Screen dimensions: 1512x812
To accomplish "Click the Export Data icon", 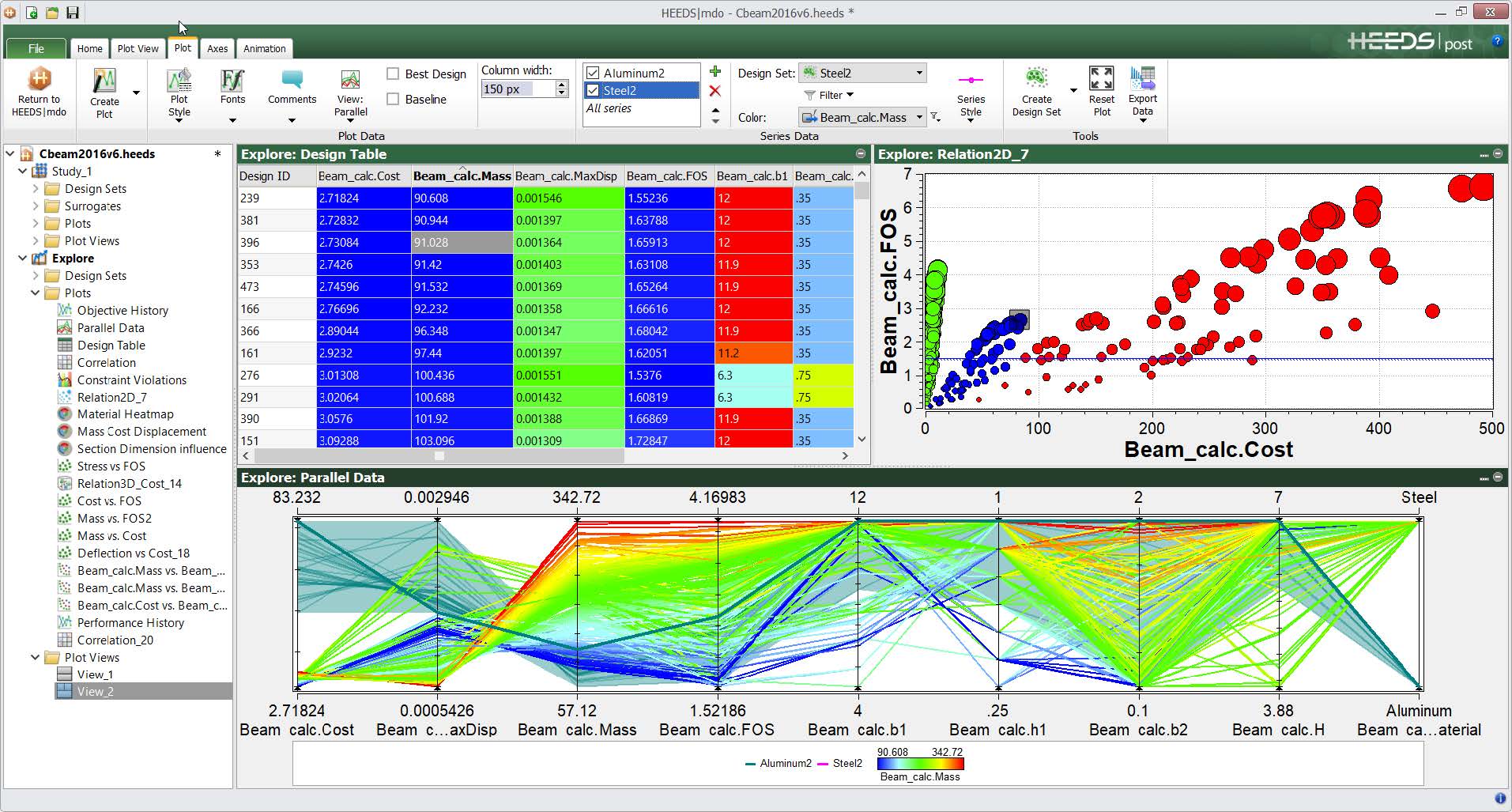I will coord(1143,79).
